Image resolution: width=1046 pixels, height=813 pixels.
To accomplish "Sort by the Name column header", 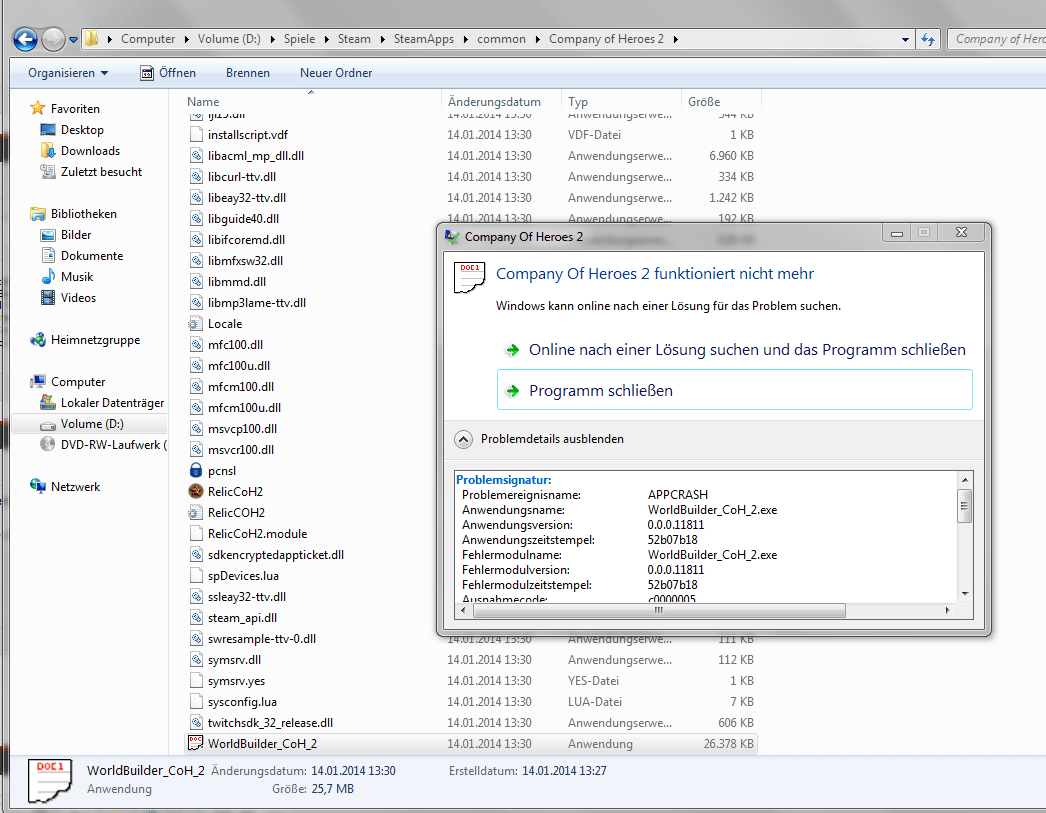I will [203, 101].
